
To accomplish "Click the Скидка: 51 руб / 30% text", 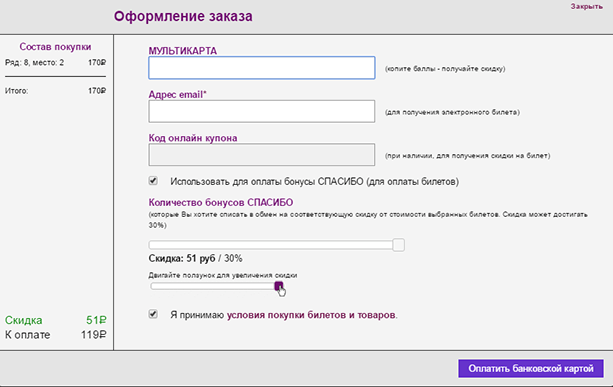I will 195,258.
